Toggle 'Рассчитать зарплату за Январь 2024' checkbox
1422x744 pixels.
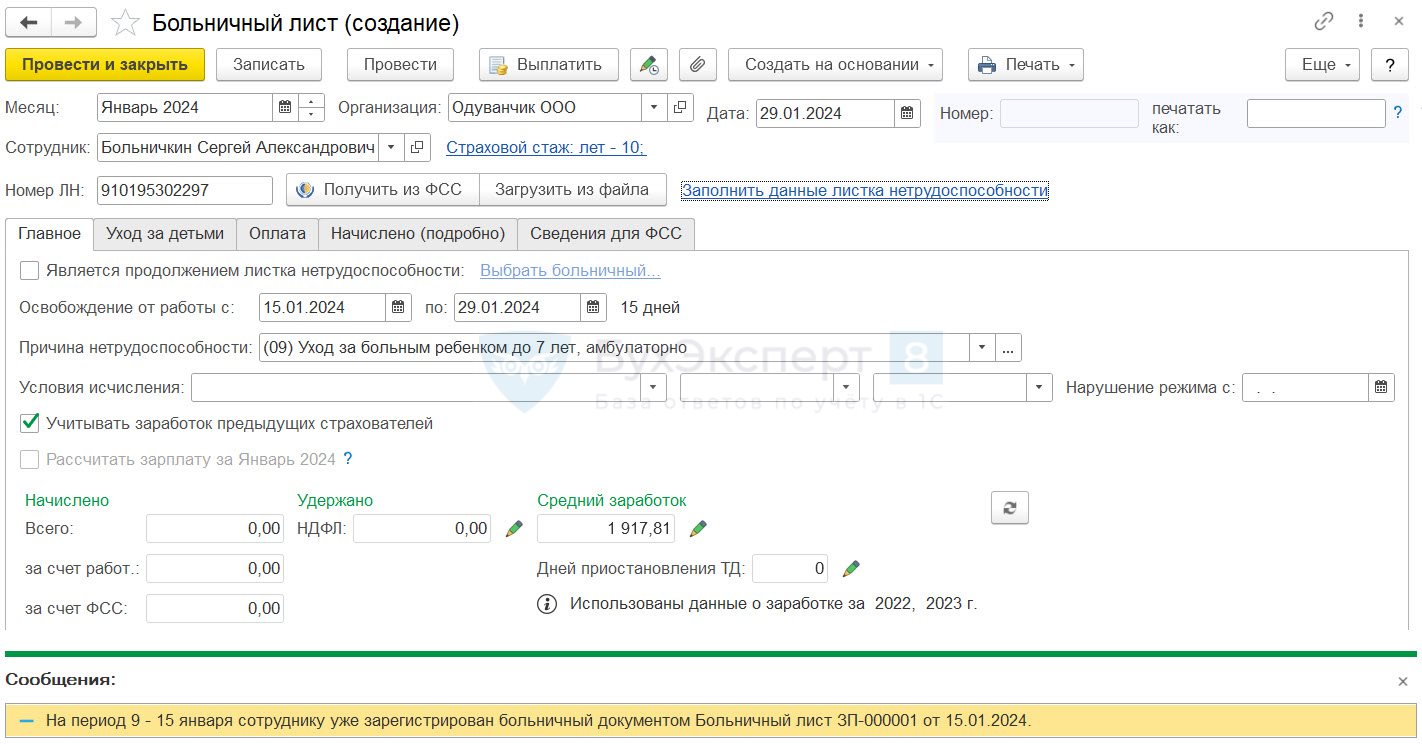click(30, 459)
